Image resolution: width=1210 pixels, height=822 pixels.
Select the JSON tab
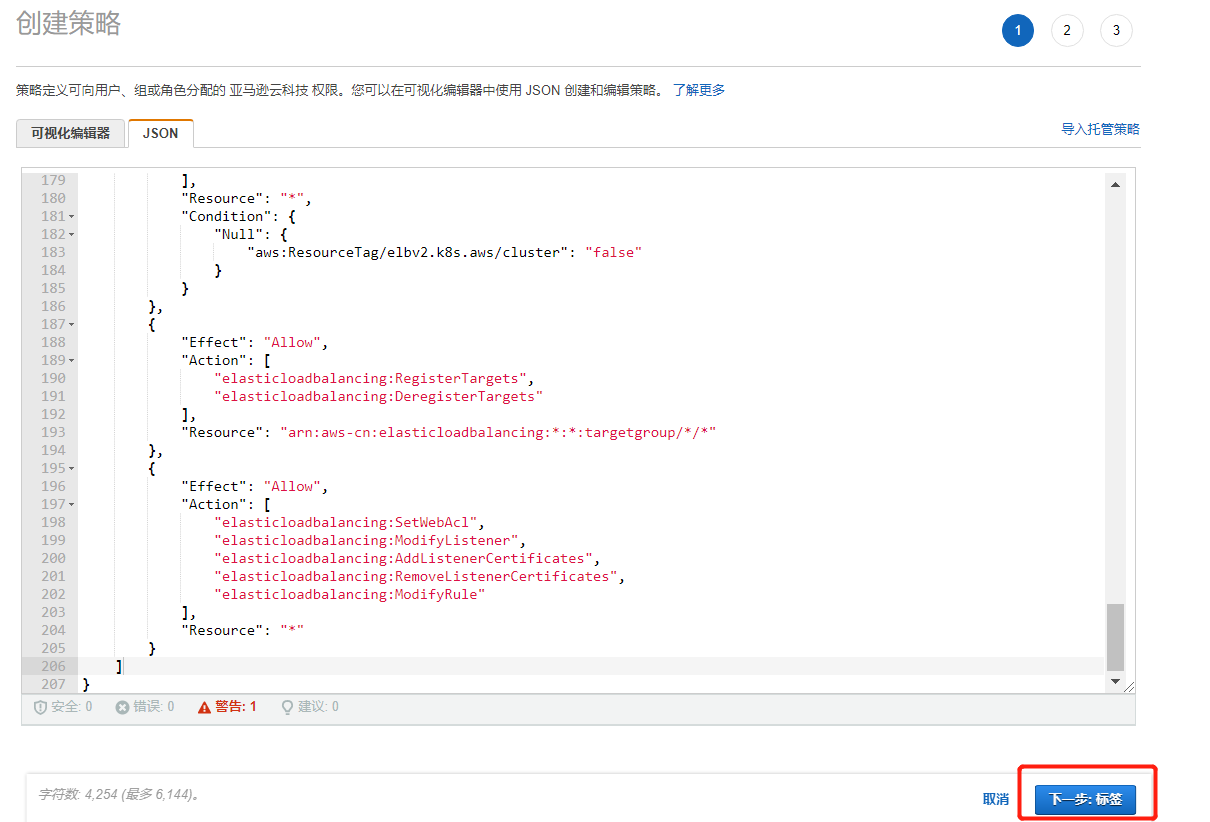point(160,133)
